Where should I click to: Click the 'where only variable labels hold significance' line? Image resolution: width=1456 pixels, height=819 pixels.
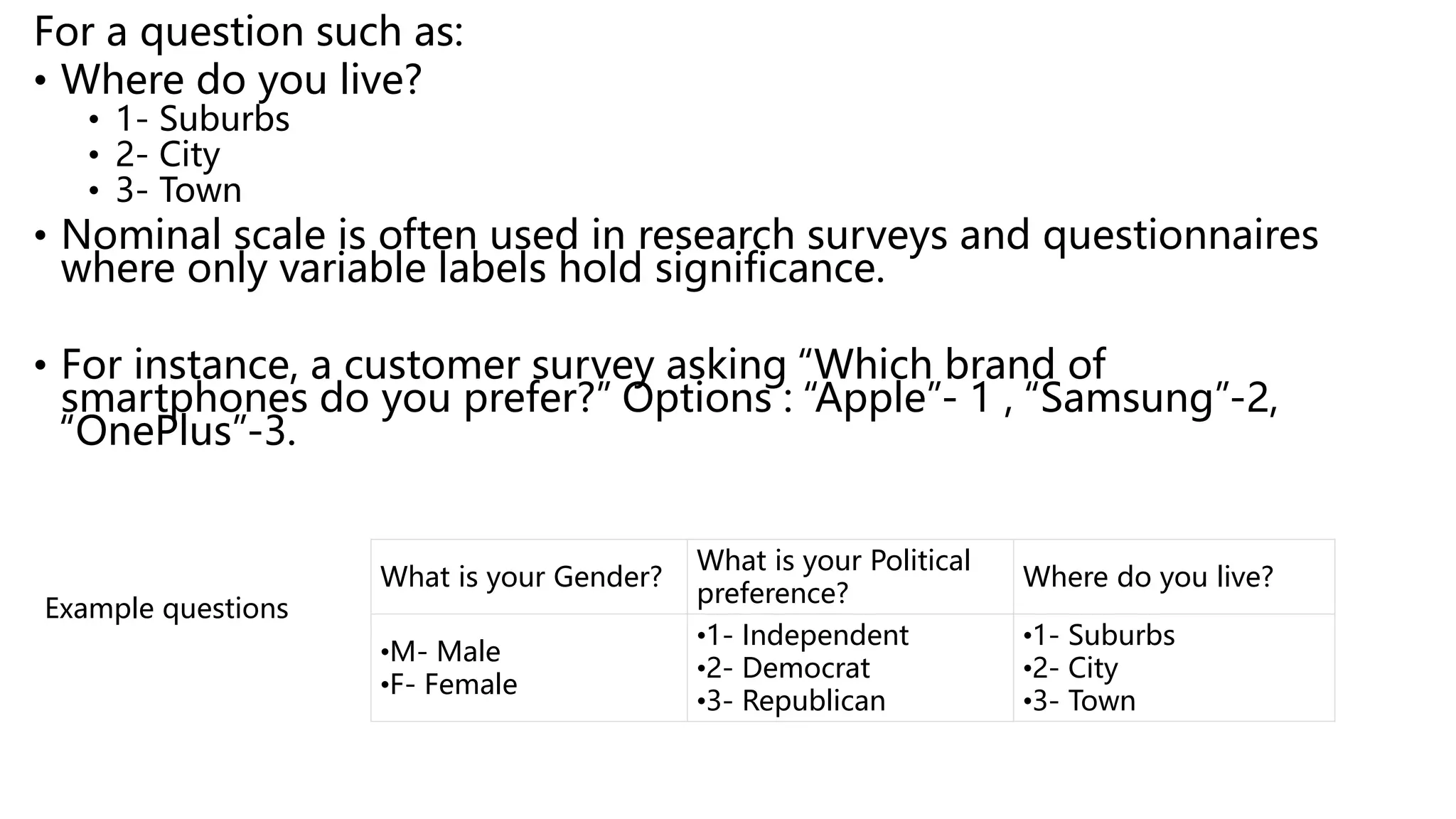click(473, 269)
